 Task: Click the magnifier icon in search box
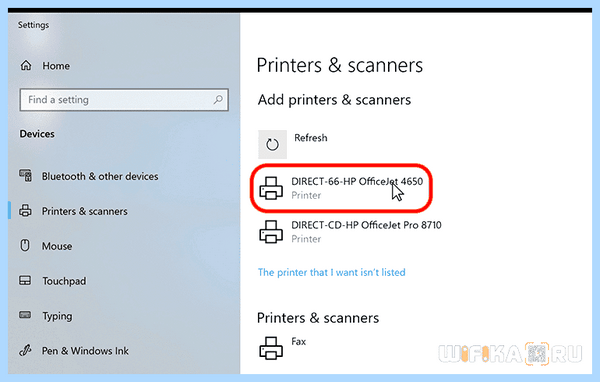[218, 100]
